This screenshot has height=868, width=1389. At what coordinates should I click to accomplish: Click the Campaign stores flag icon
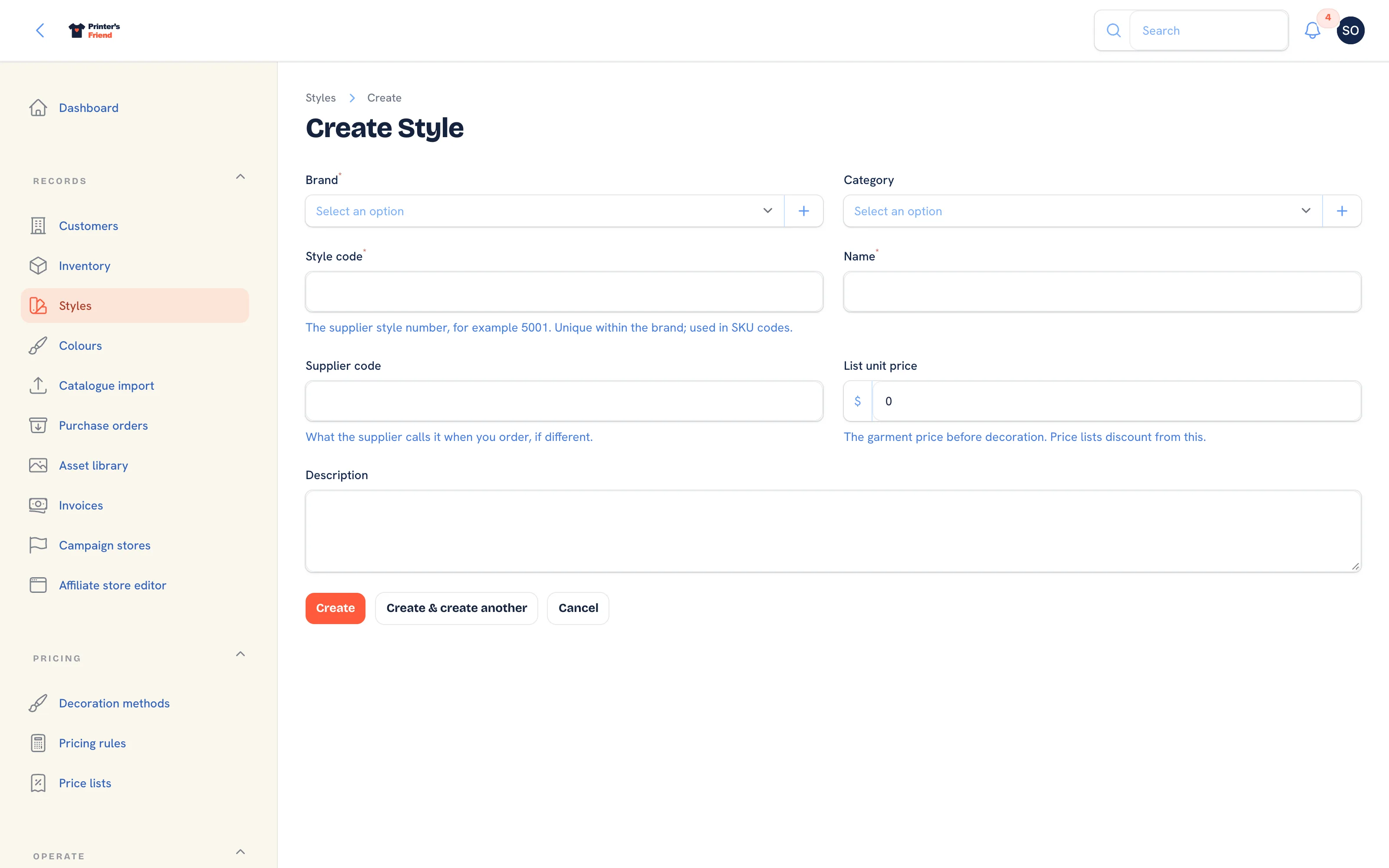[x=38, y=545]
